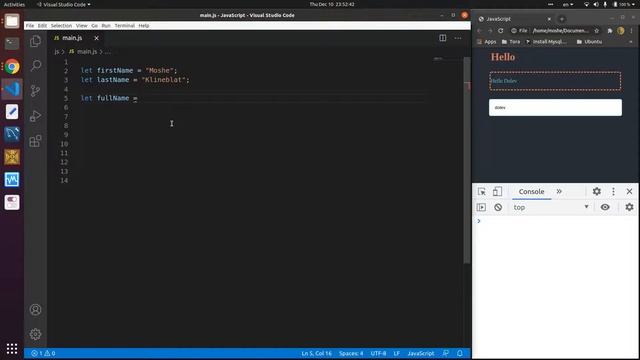Open the Run and Debug view
This screenshot has width=640, height=360.
pos(36,116)
